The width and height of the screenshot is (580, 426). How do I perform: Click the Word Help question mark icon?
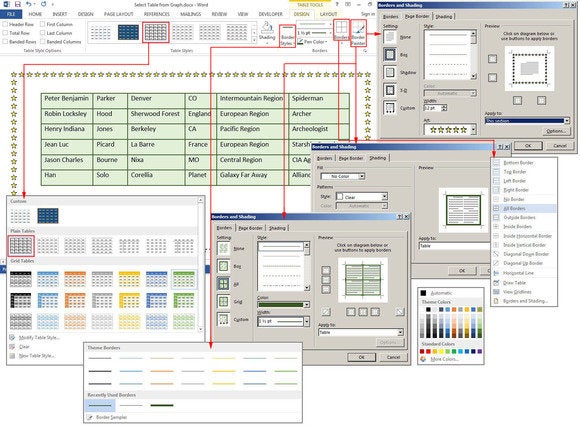point(337,4)
